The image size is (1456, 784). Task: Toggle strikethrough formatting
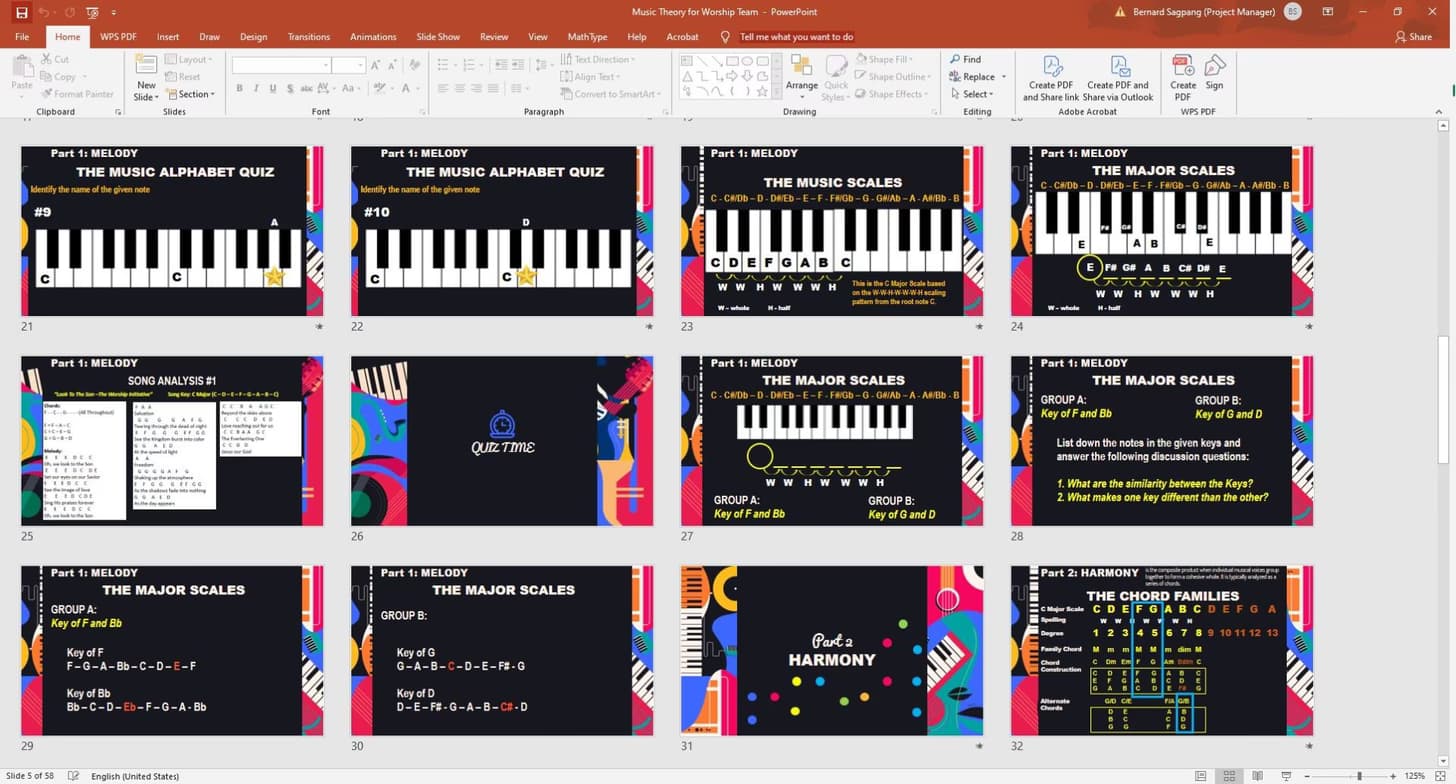305,88
